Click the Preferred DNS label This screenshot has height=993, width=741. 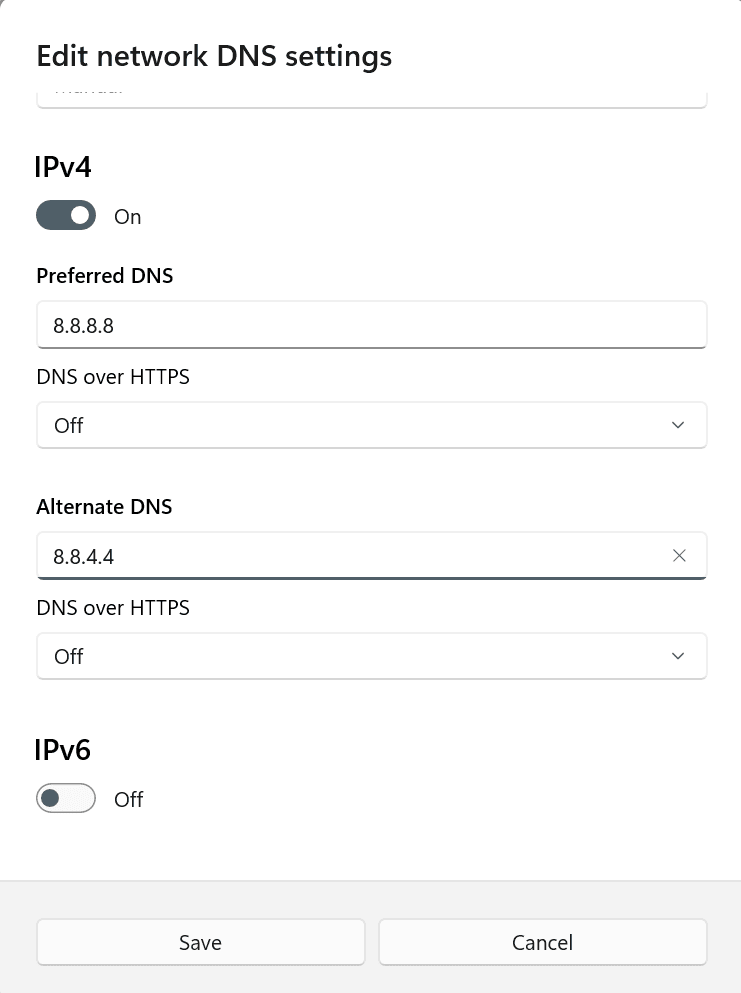[x=104, y=276]
